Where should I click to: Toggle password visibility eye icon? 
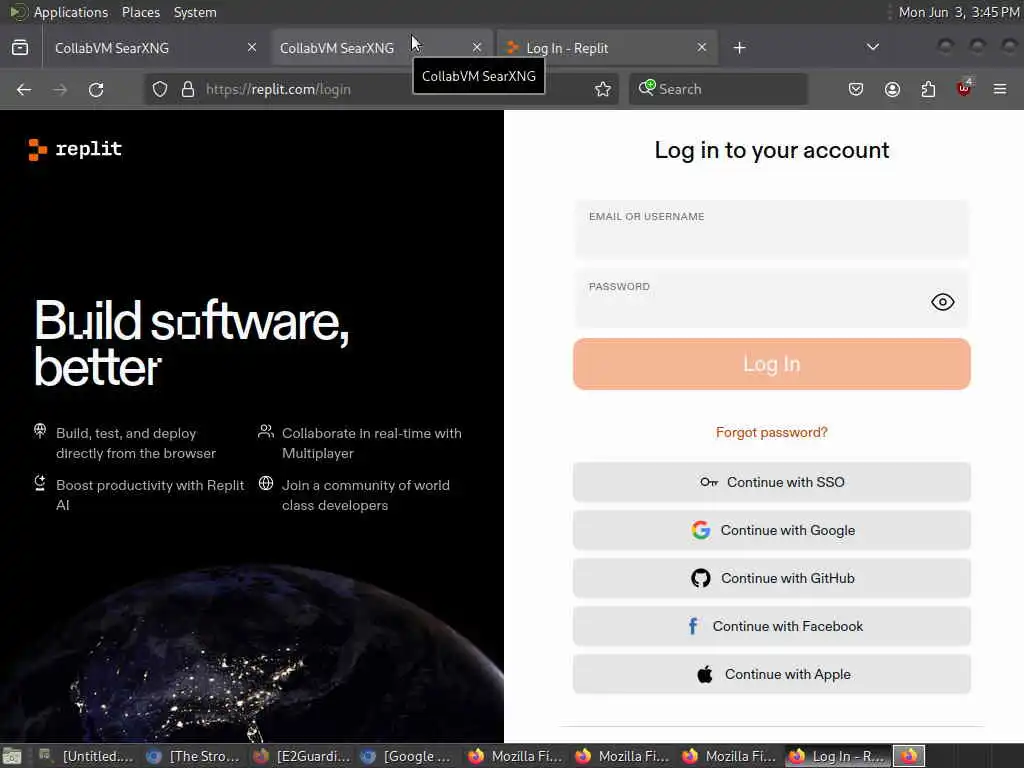pos(942,302)
